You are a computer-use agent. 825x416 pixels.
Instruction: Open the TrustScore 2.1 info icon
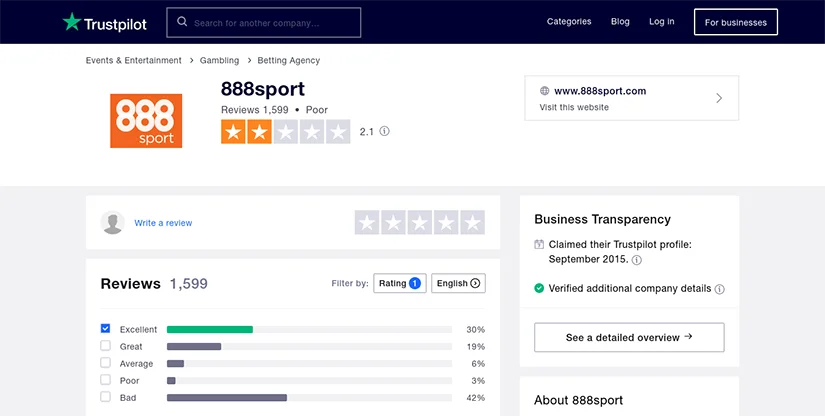pyautogui.click(x=385, y=131)
